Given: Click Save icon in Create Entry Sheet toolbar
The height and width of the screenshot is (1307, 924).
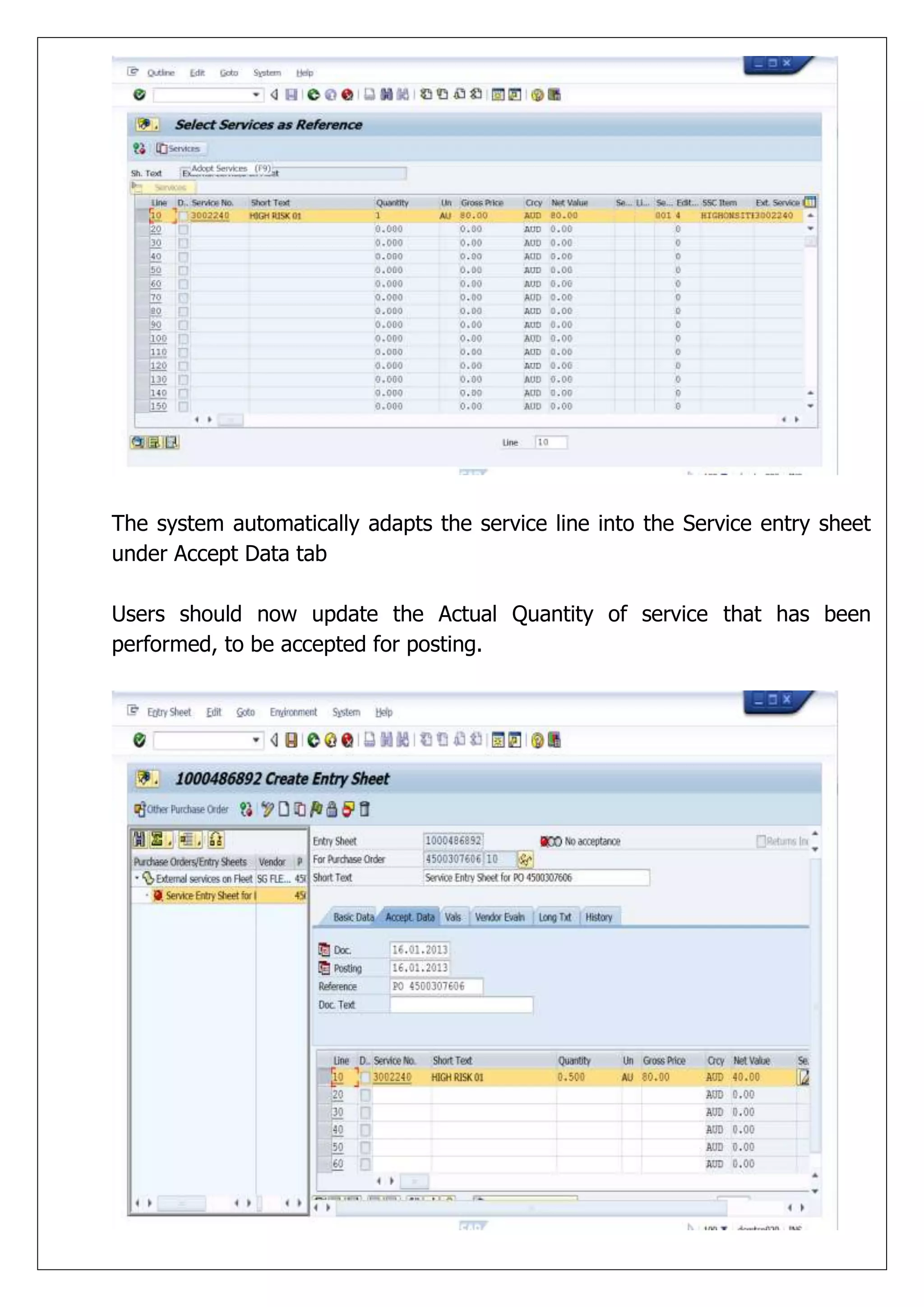Looking at the screenshot, I should (291, 740).
